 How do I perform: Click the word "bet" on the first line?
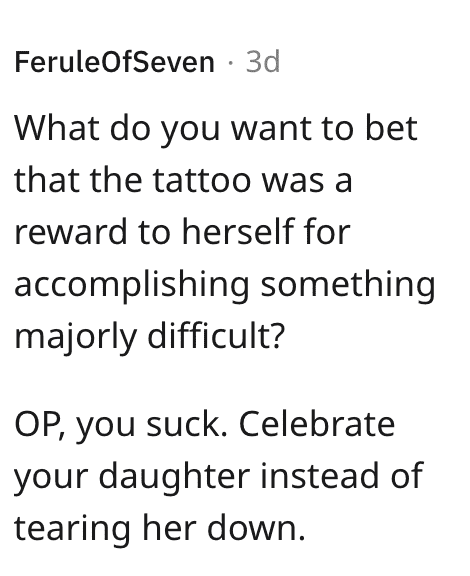391,129
